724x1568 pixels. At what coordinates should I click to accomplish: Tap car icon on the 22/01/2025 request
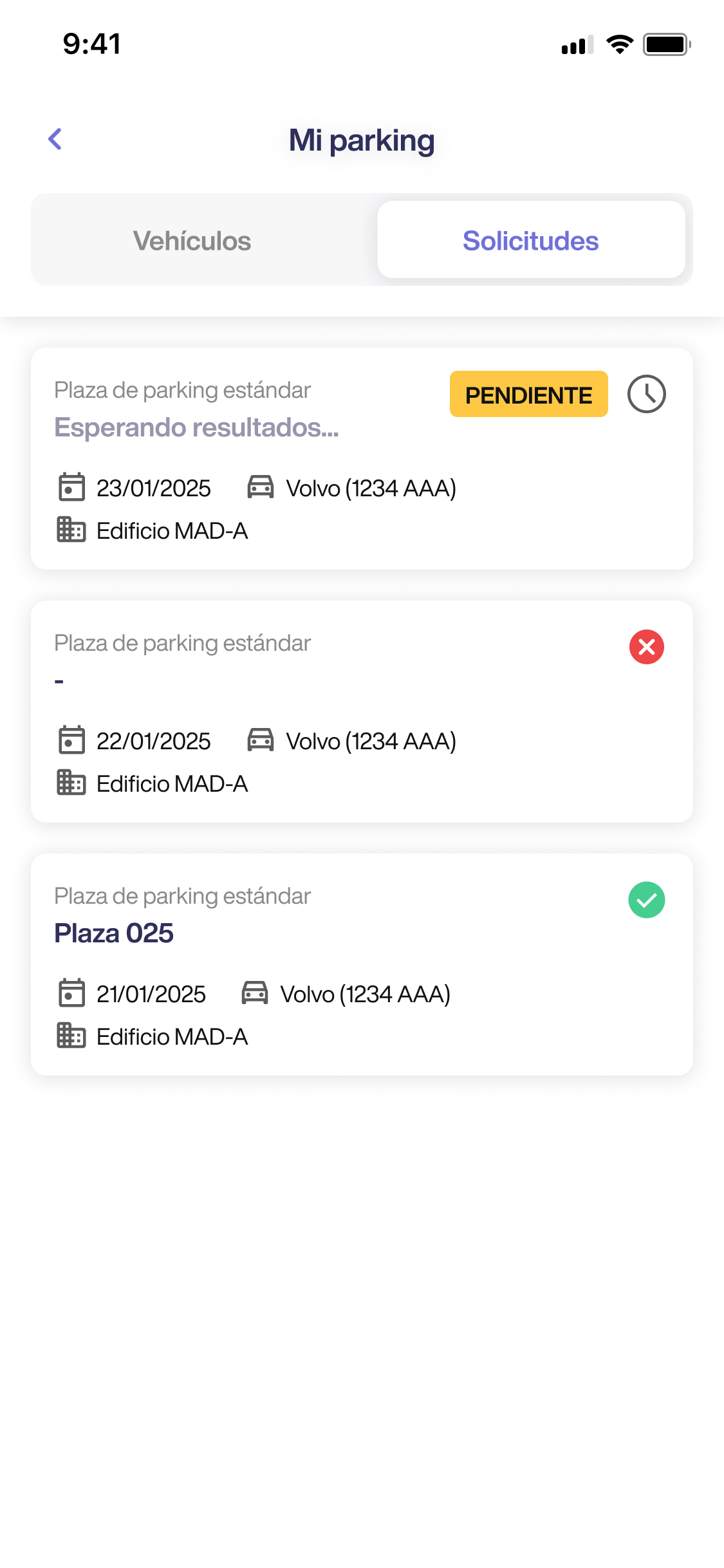pyautogui.click(x=261, y=740)
